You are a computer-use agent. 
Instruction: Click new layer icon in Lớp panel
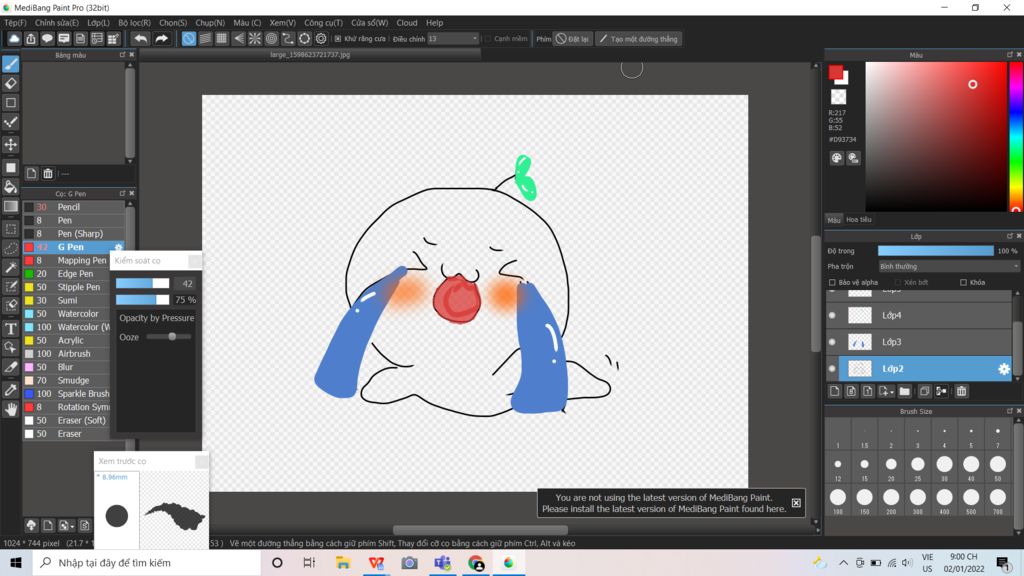tap(835, 391)
